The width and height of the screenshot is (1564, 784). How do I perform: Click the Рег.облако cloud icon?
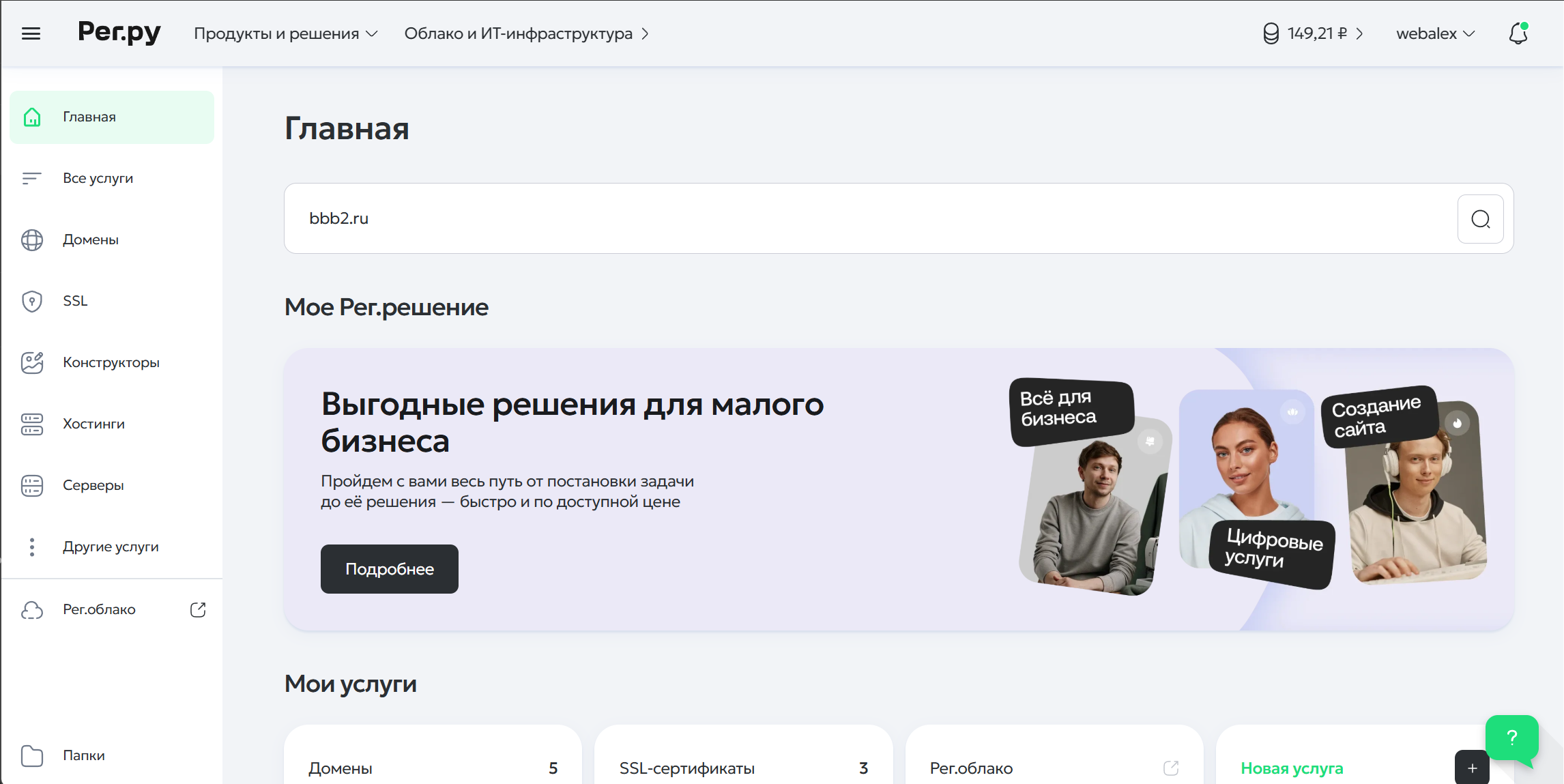tap(32, 609)
